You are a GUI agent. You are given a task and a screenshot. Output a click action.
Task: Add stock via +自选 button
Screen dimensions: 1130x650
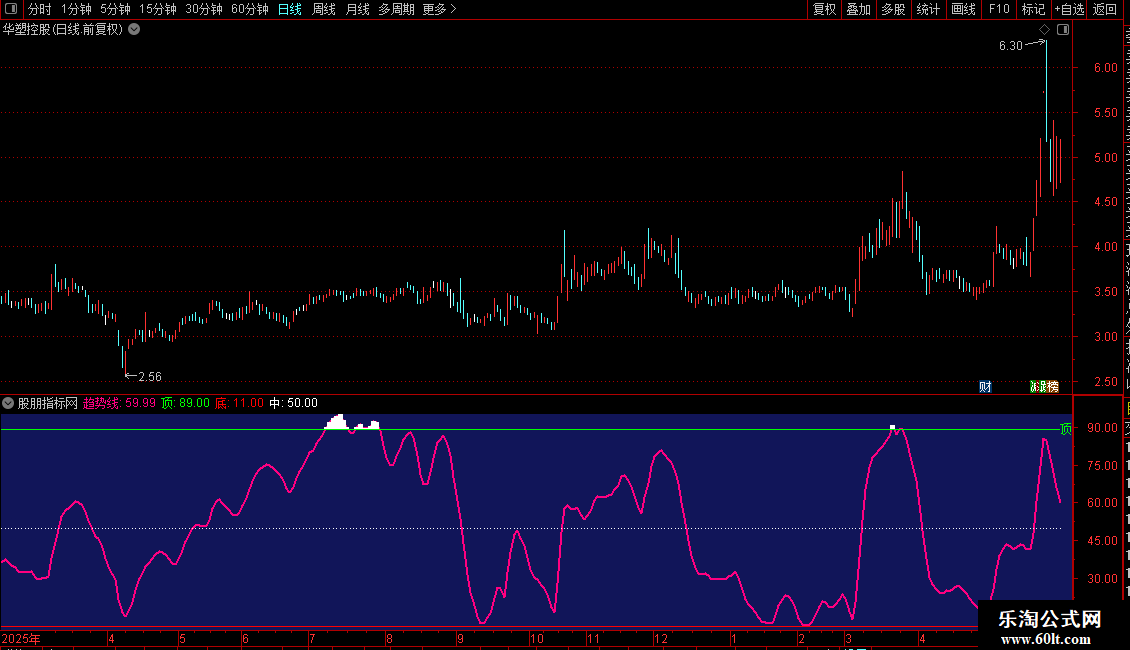coord(1069,9)
